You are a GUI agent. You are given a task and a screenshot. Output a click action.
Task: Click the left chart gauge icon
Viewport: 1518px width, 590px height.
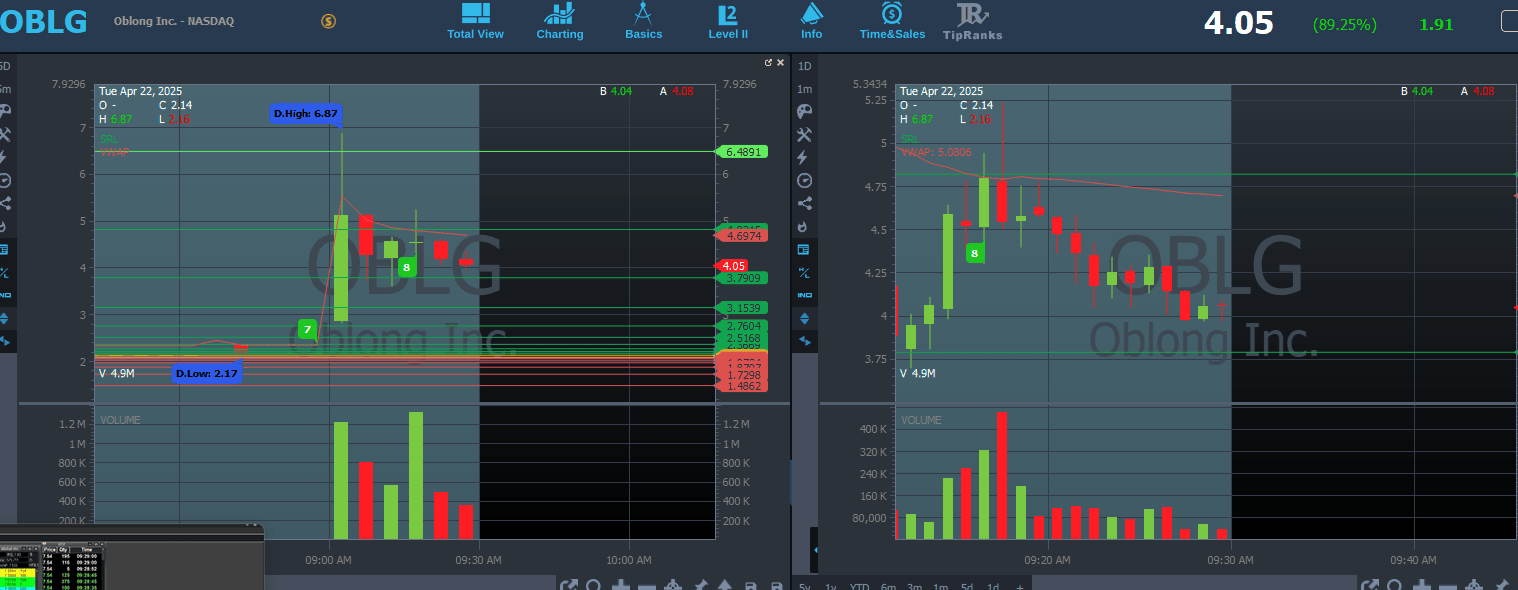pyautogui.click(x=4, y=181)
